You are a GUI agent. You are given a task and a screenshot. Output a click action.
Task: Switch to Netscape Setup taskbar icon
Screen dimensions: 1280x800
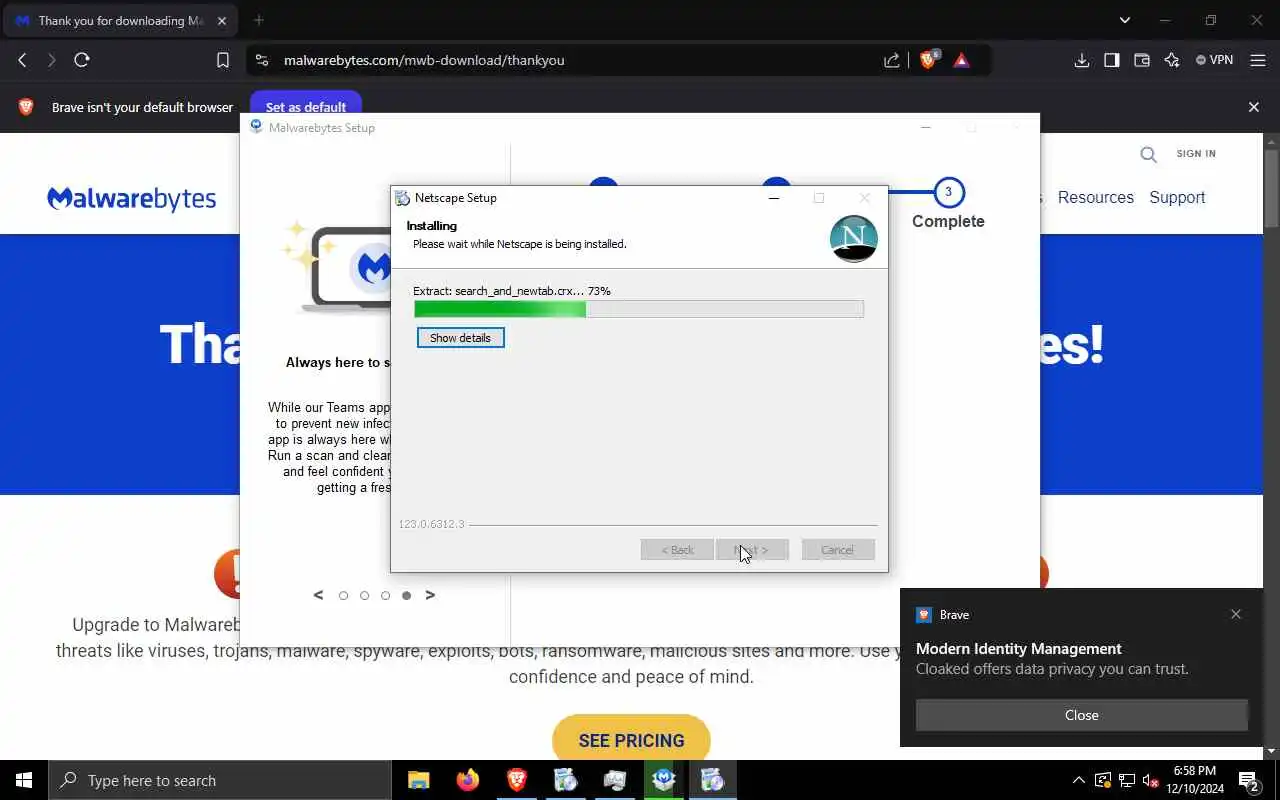pos(713,780)
